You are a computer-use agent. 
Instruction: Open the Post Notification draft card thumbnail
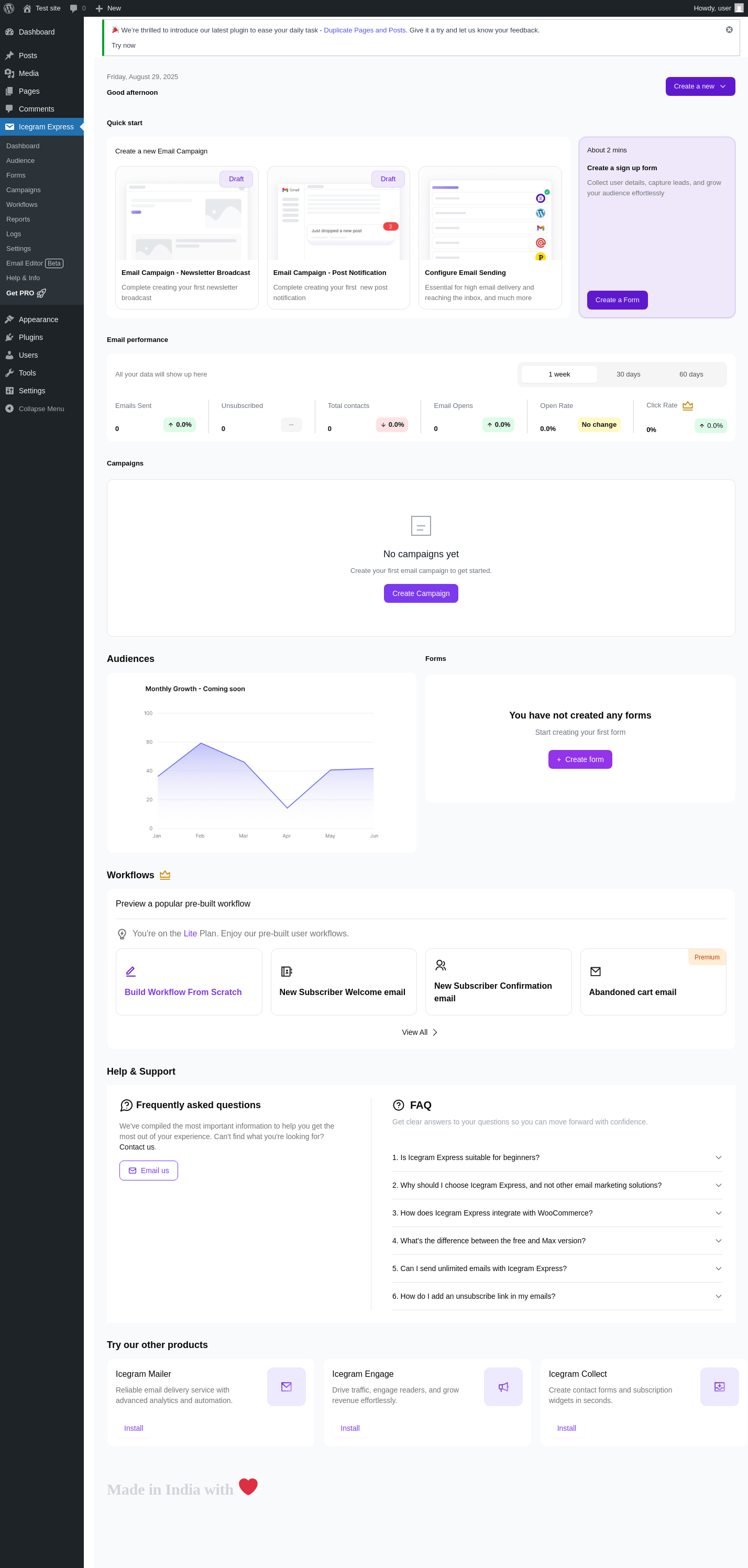point(338,213)
